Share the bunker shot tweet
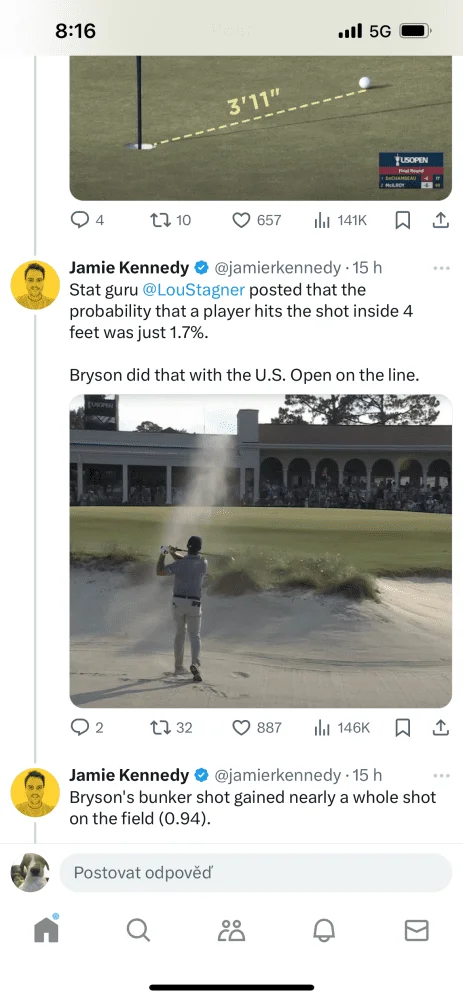This screenshot has height=1000, width=463. [441, 728]
